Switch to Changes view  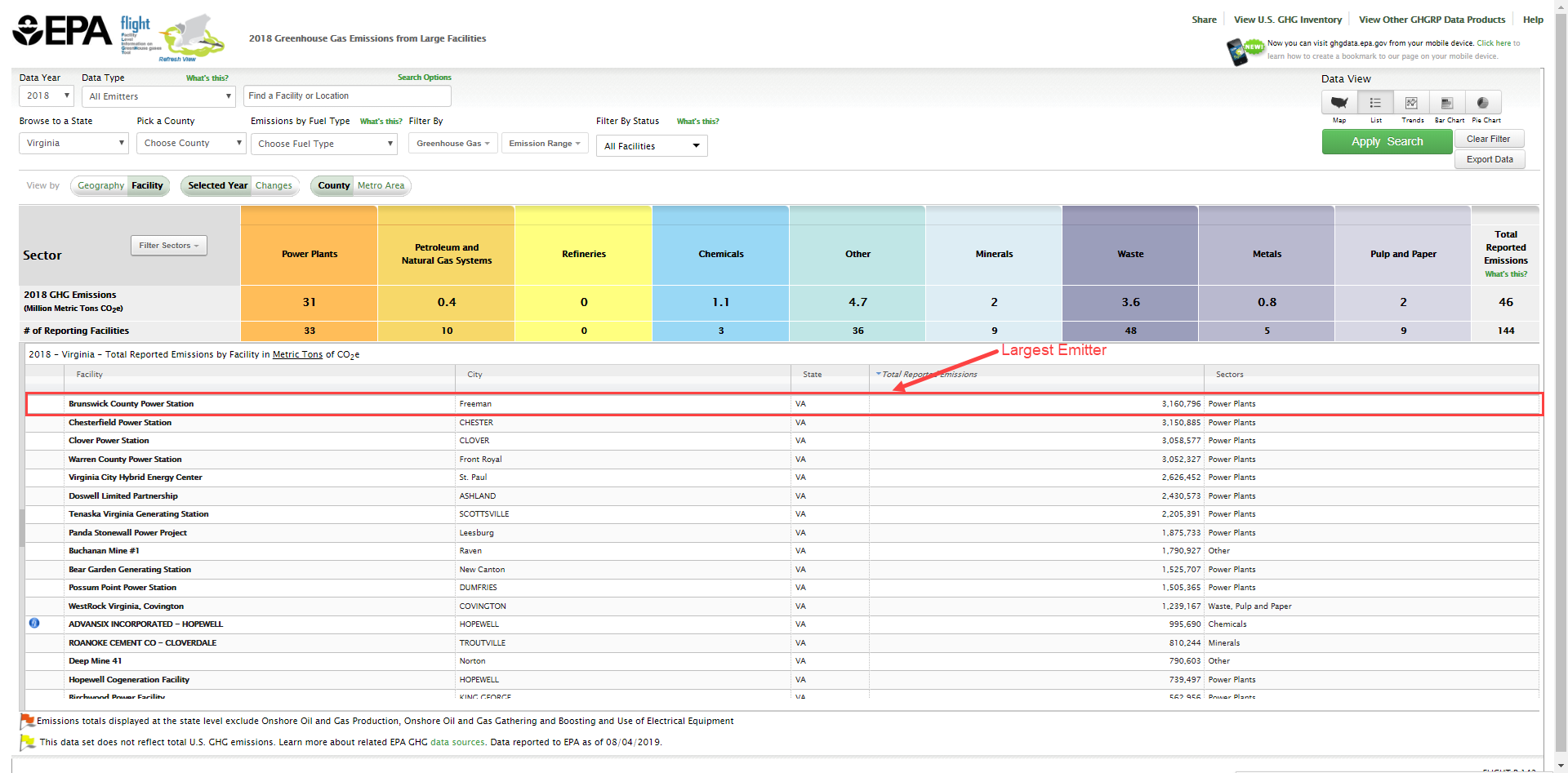274,186
